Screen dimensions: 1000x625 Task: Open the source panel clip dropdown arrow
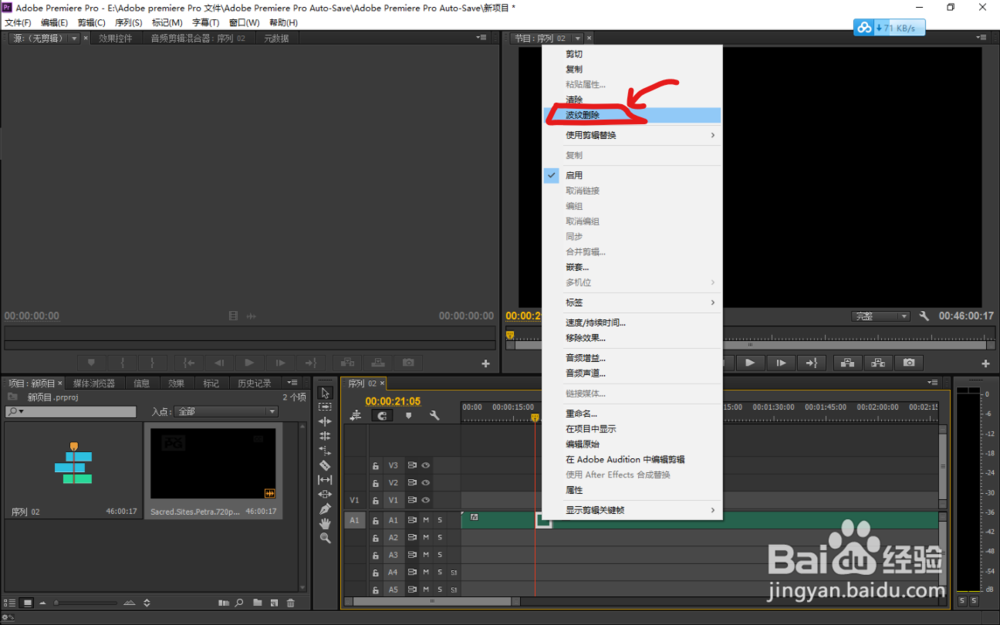pos(74,38)
